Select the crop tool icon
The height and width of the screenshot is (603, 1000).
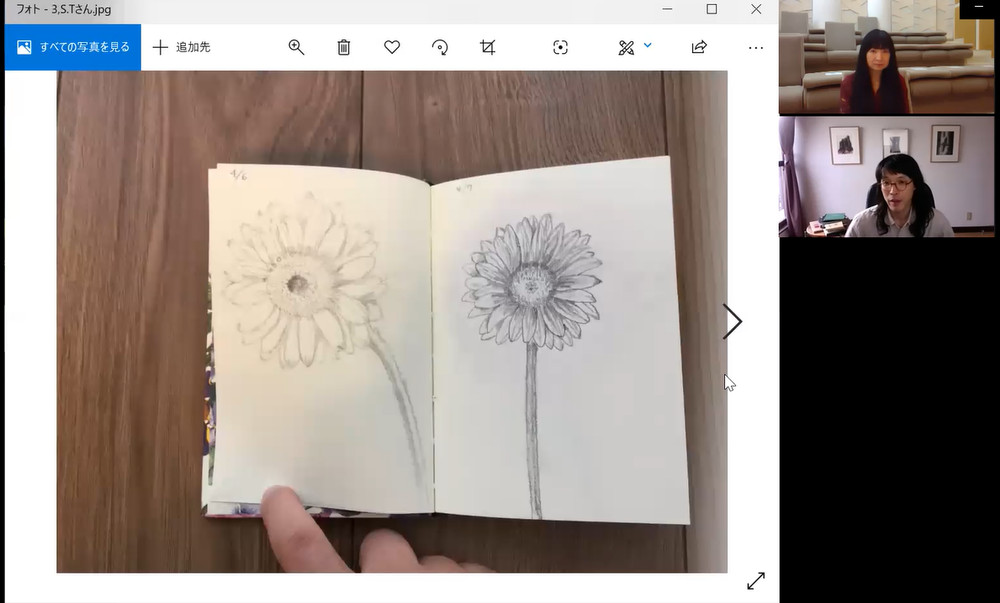click(x=488, y=47)
